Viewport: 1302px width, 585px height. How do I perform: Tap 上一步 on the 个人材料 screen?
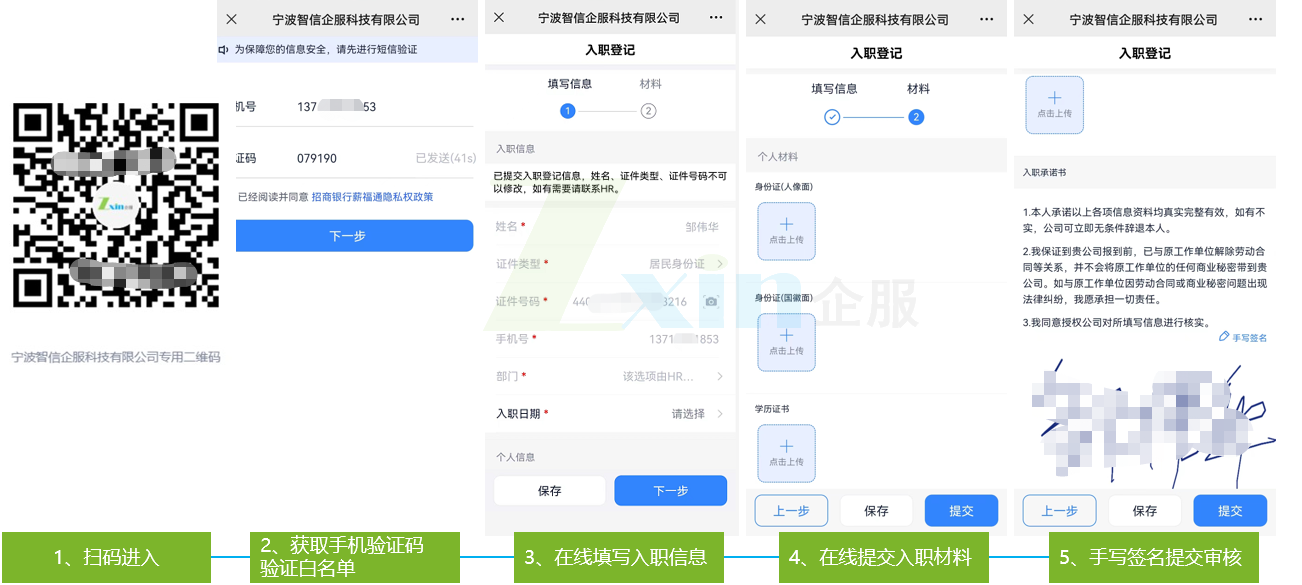coord(791,511)
